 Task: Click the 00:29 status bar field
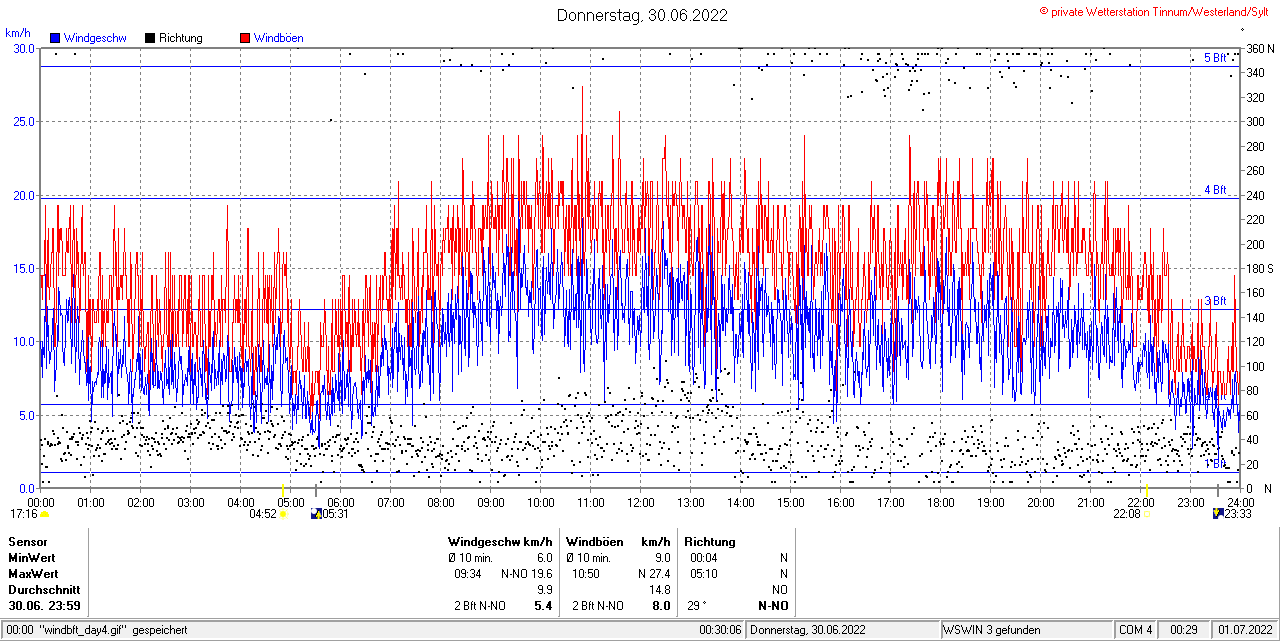(1184, 630)
